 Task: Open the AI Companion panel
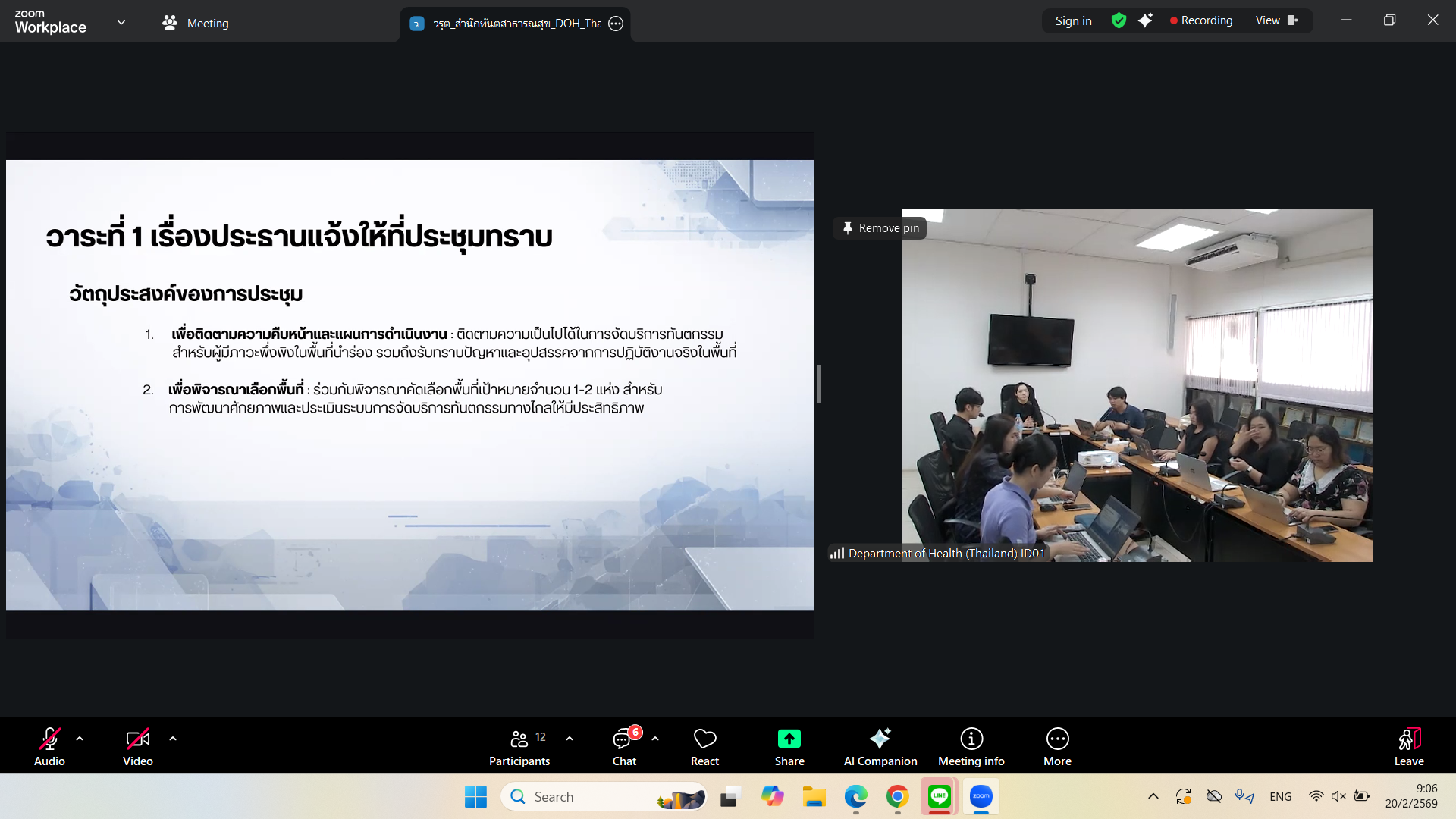(880, 747)
